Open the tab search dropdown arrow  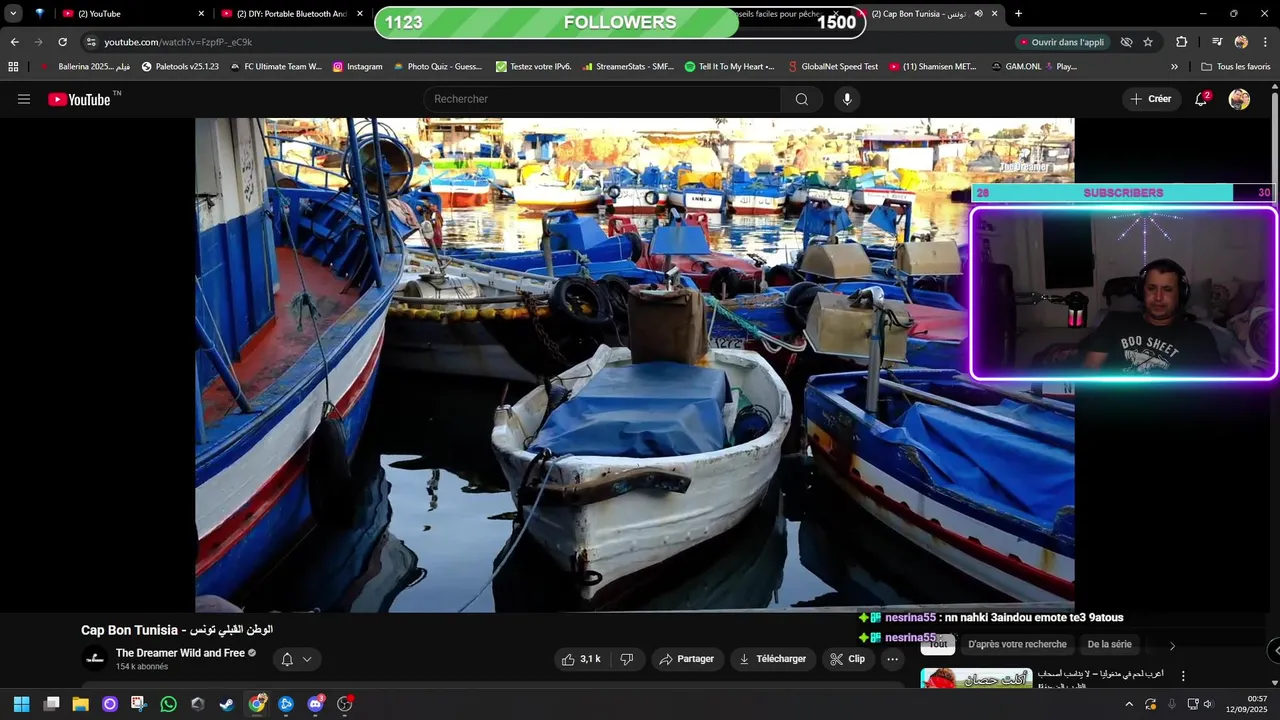pos(13,14)
